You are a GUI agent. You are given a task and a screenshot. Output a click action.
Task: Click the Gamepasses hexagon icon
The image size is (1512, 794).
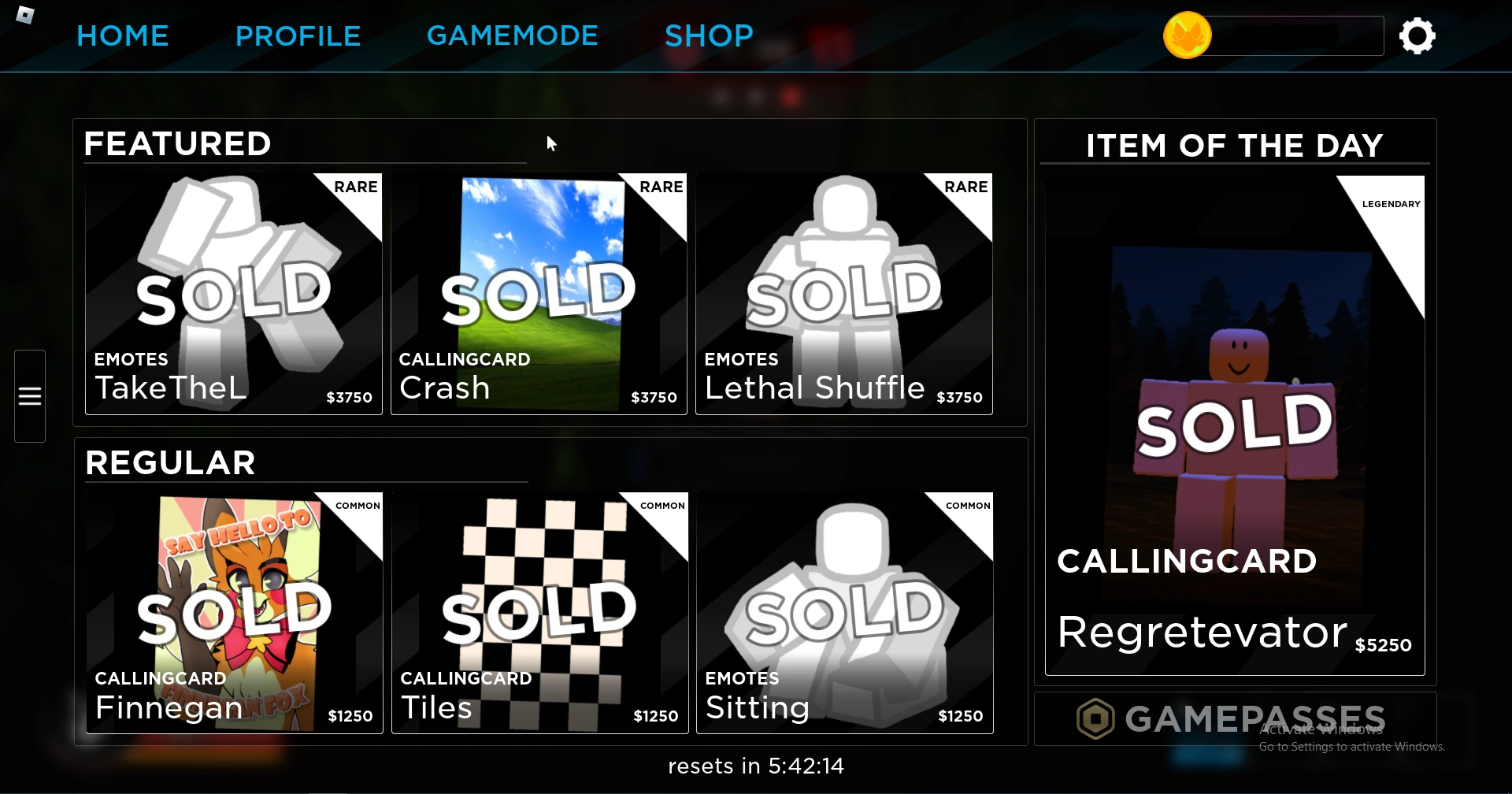pyautogui.click(x=1095, y=718)
